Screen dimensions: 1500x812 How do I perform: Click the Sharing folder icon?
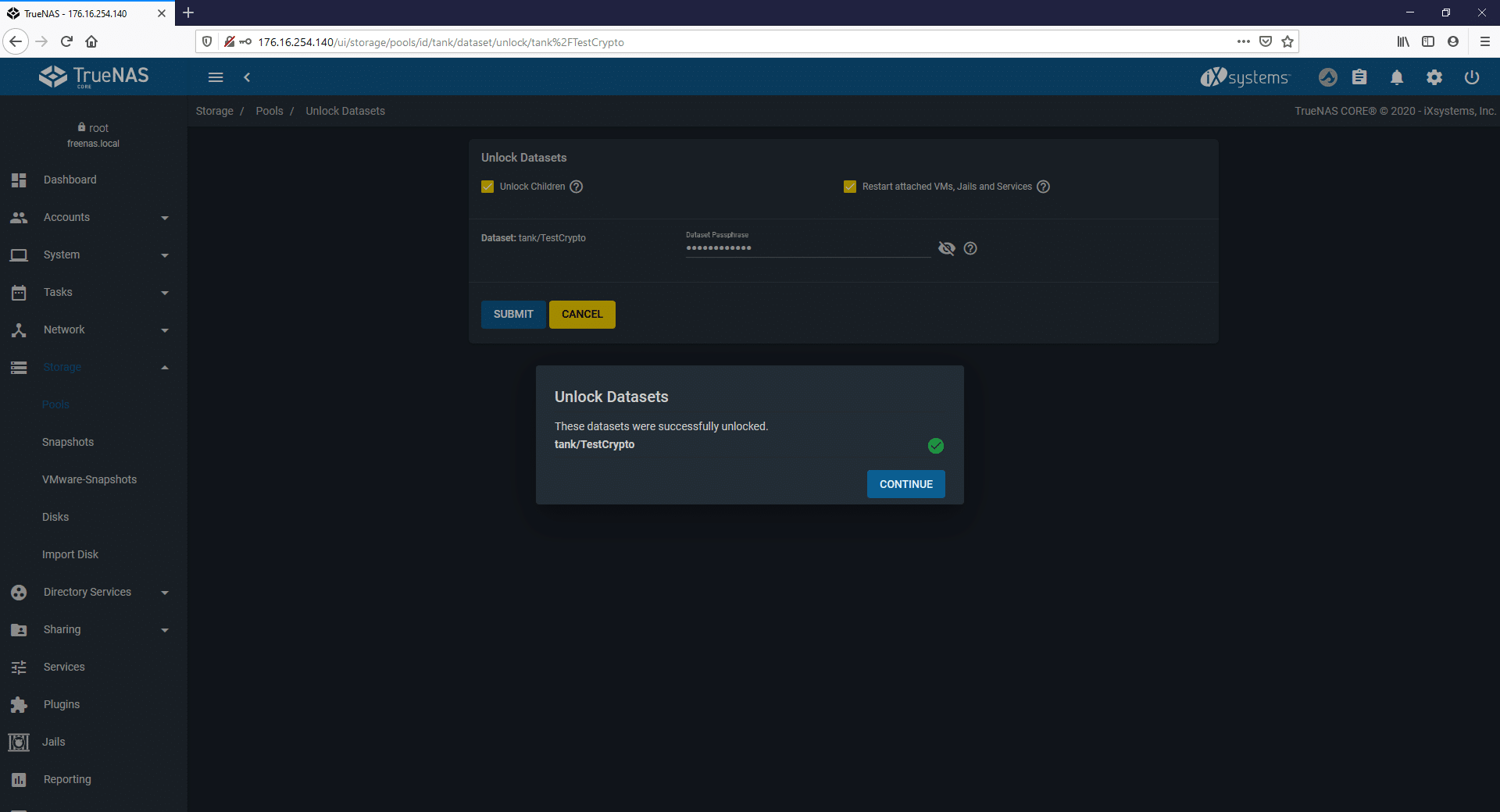[19, 630]
